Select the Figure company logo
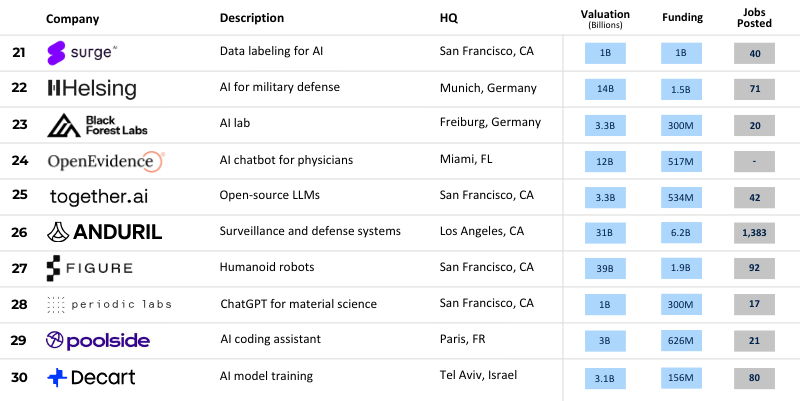This screenshot has height=401, width=800. pos(89,268)
